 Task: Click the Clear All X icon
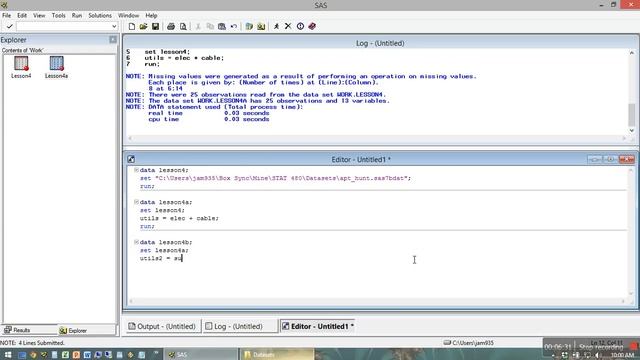click(288, 27)
